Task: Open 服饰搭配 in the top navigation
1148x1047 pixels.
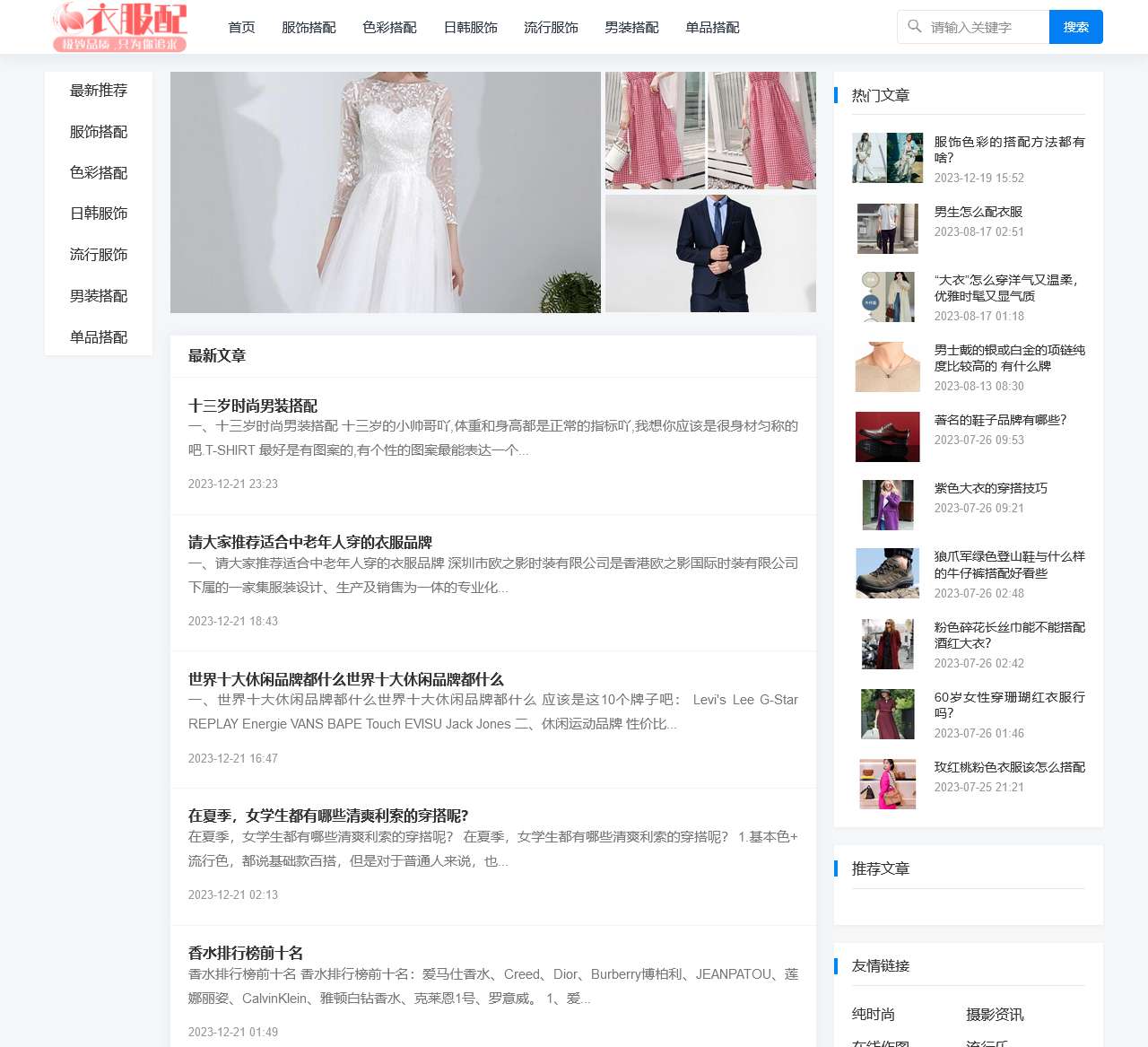Action: click(309, 28)
